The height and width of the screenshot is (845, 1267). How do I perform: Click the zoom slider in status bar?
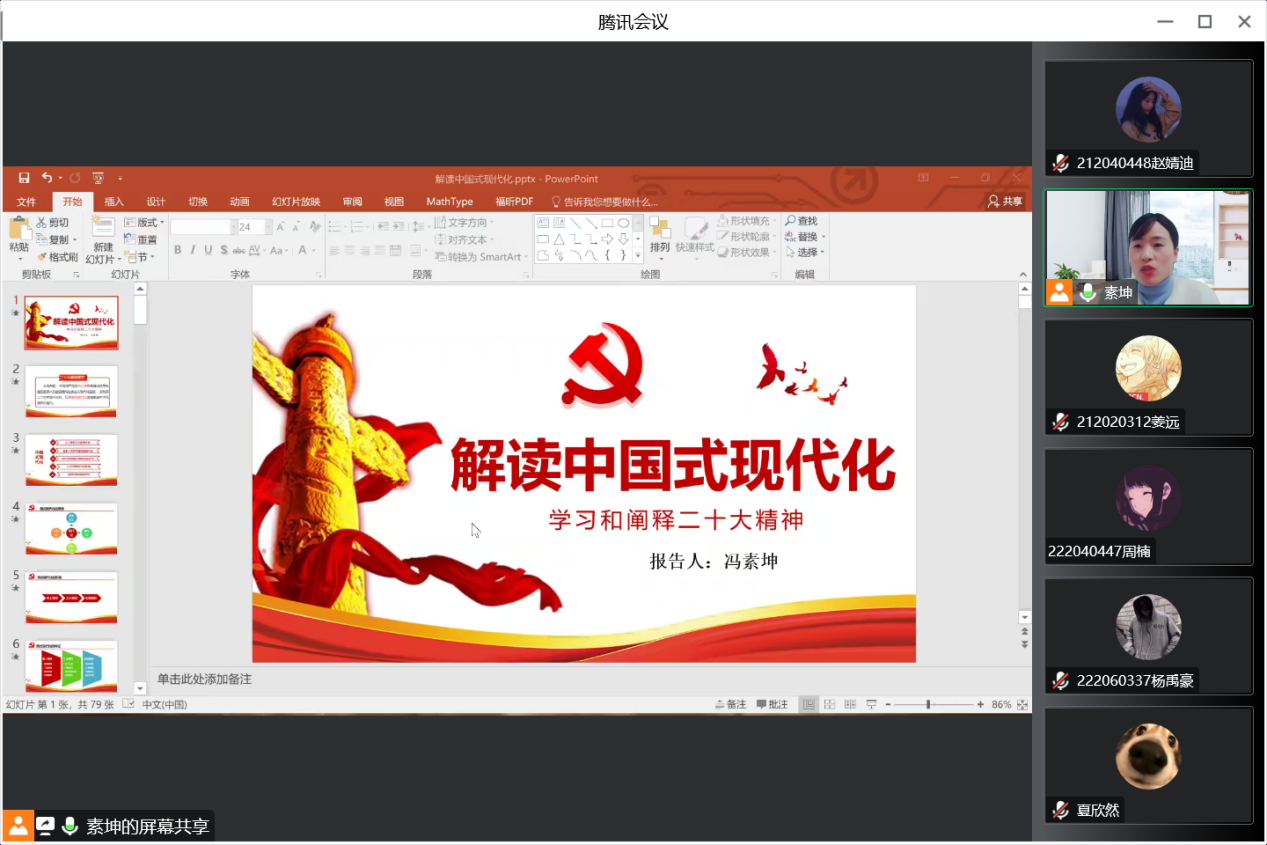coord(929,705)
